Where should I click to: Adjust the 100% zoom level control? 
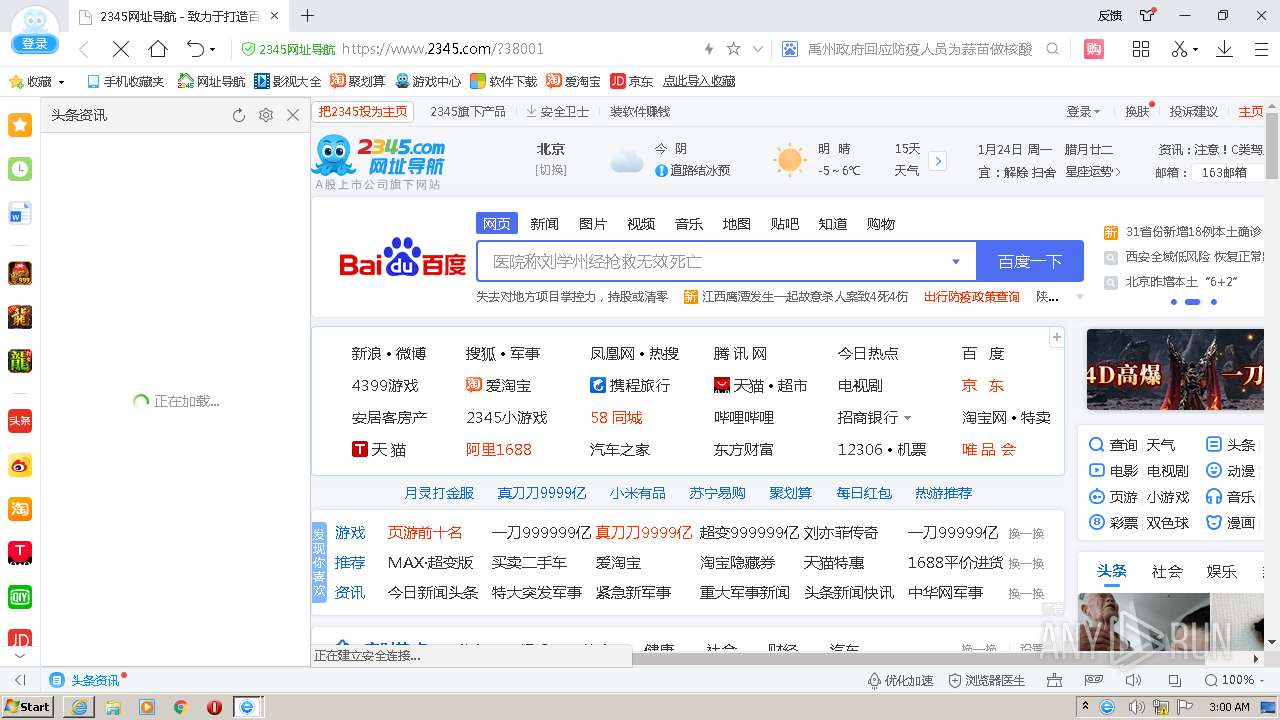point(1236,680)
